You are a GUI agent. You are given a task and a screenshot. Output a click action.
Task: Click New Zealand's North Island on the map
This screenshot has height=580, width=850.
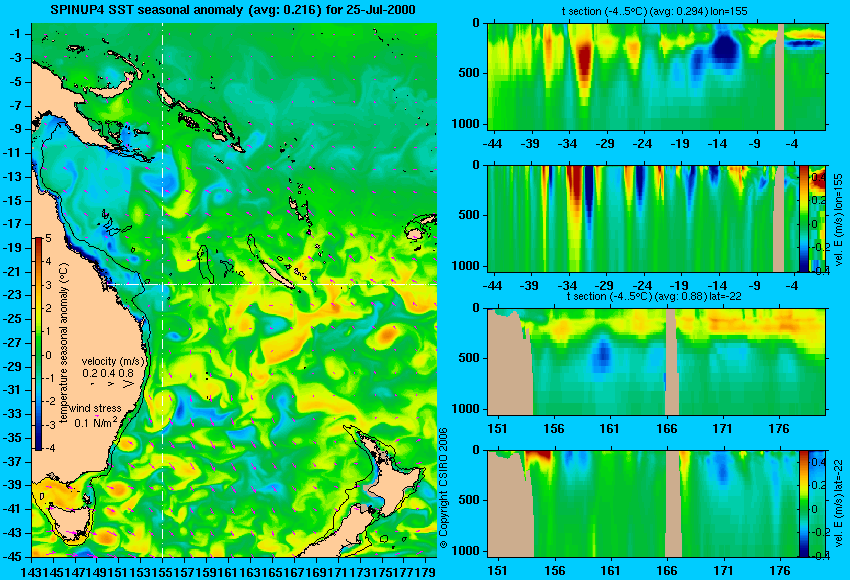click(x=396, y=477)
